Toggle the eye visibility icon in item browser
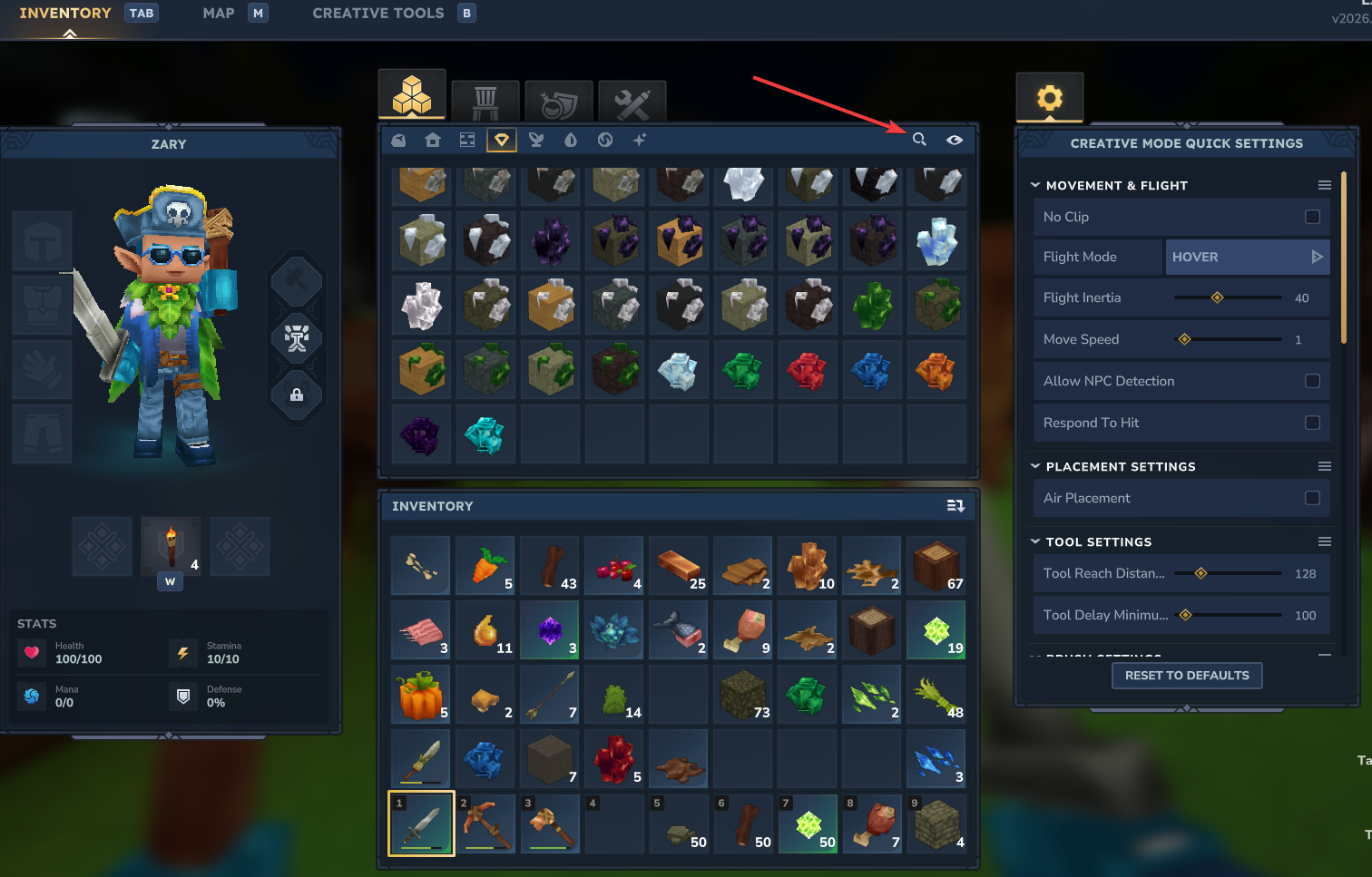 pos(955,140)
